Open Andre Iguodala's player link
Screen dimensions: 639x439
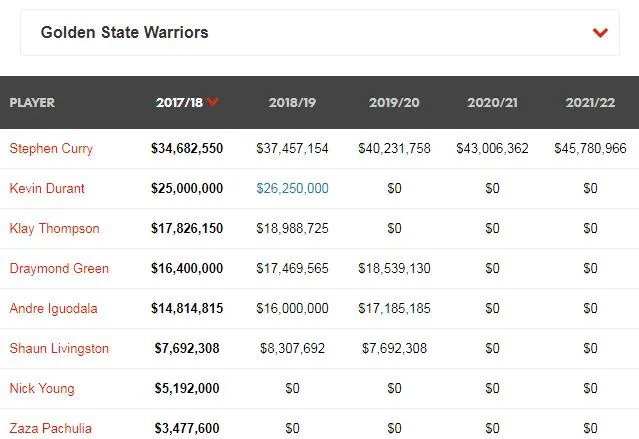[x=53, y=308]
